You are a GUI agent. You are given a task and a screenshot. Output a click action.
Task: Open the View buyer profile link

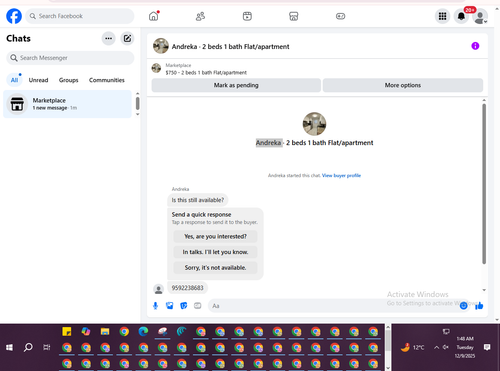point(341,175)
